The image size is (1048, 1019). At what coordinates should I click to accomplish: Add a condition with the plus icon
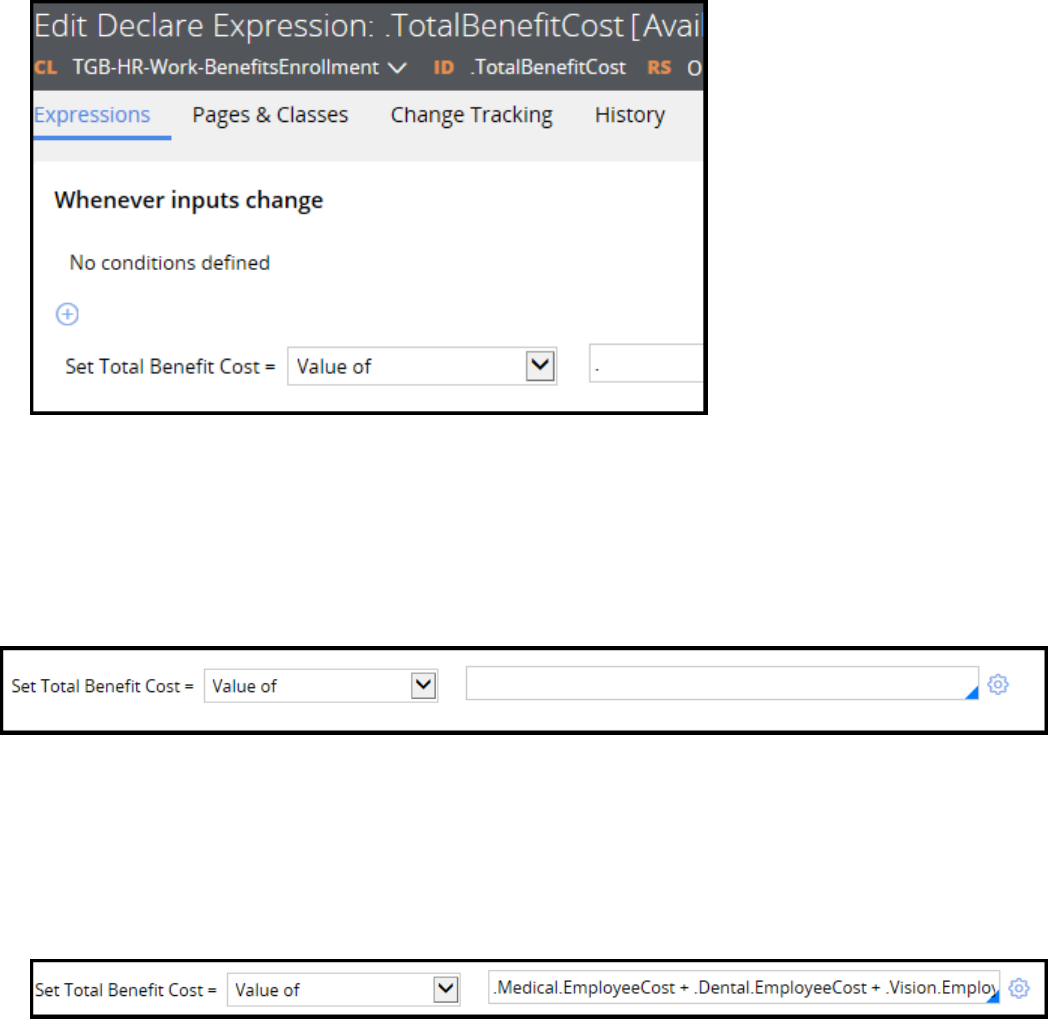pos(67,314)
